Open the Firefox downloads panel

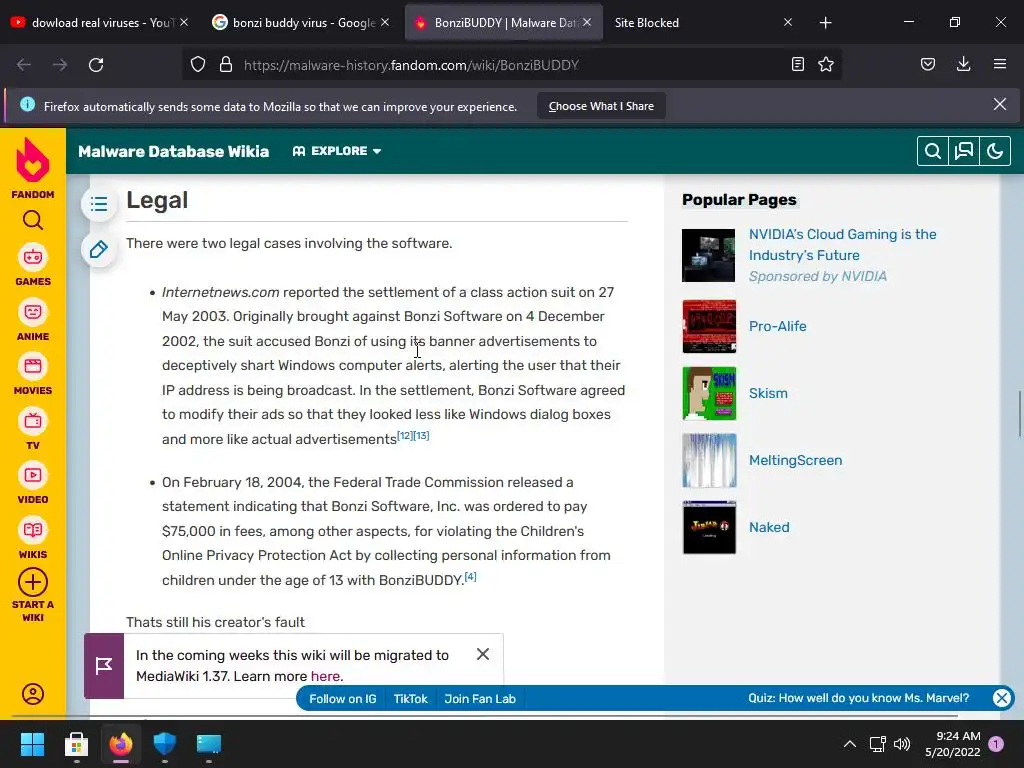963,65
